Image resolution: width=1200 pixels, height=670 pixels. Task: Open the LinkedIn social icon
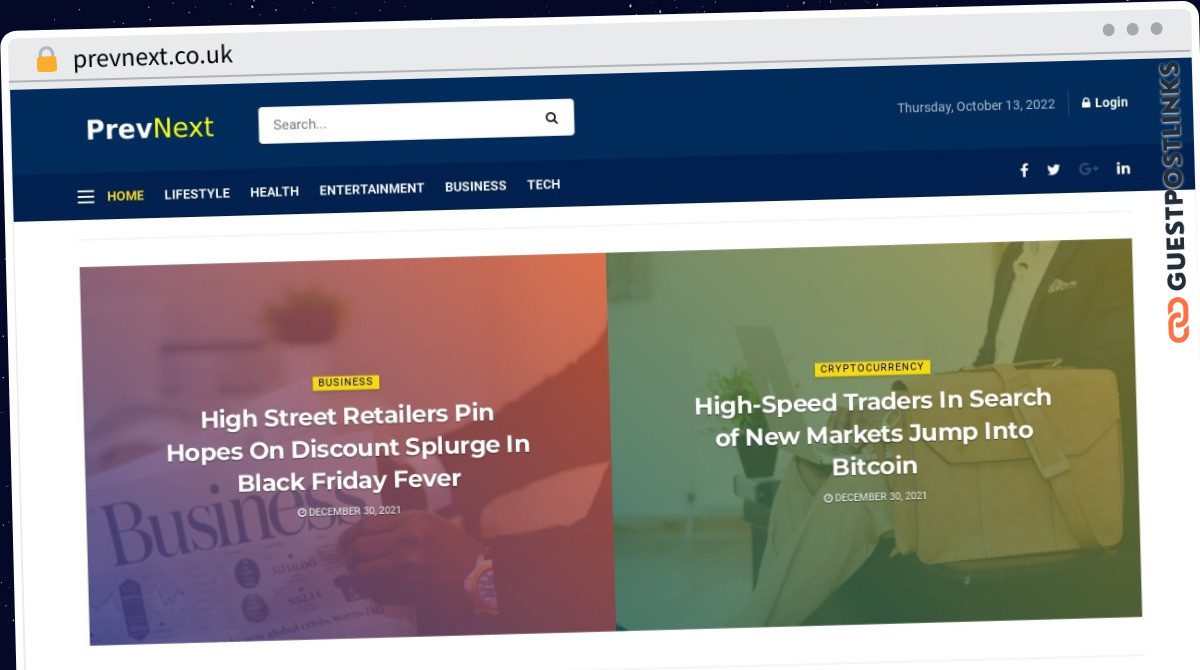[x=1123, y=168]
